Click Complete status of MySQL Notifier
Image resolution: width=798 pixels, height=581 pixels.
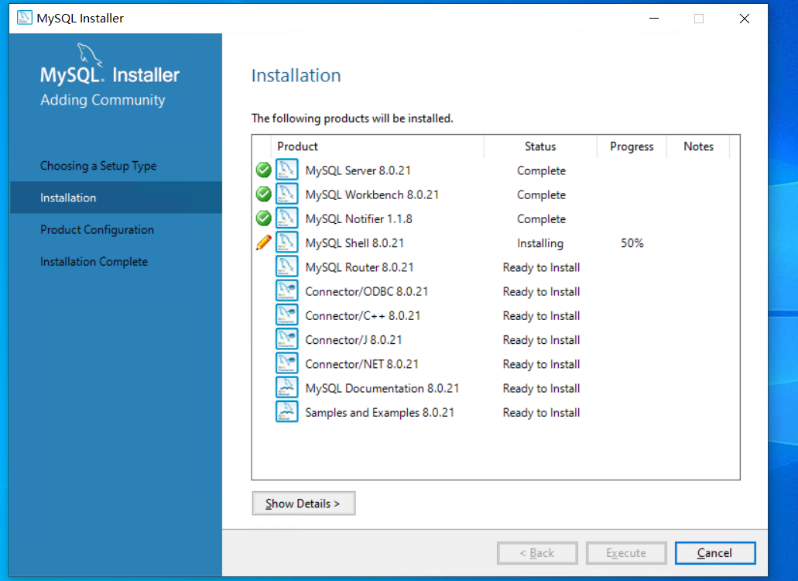541,219
